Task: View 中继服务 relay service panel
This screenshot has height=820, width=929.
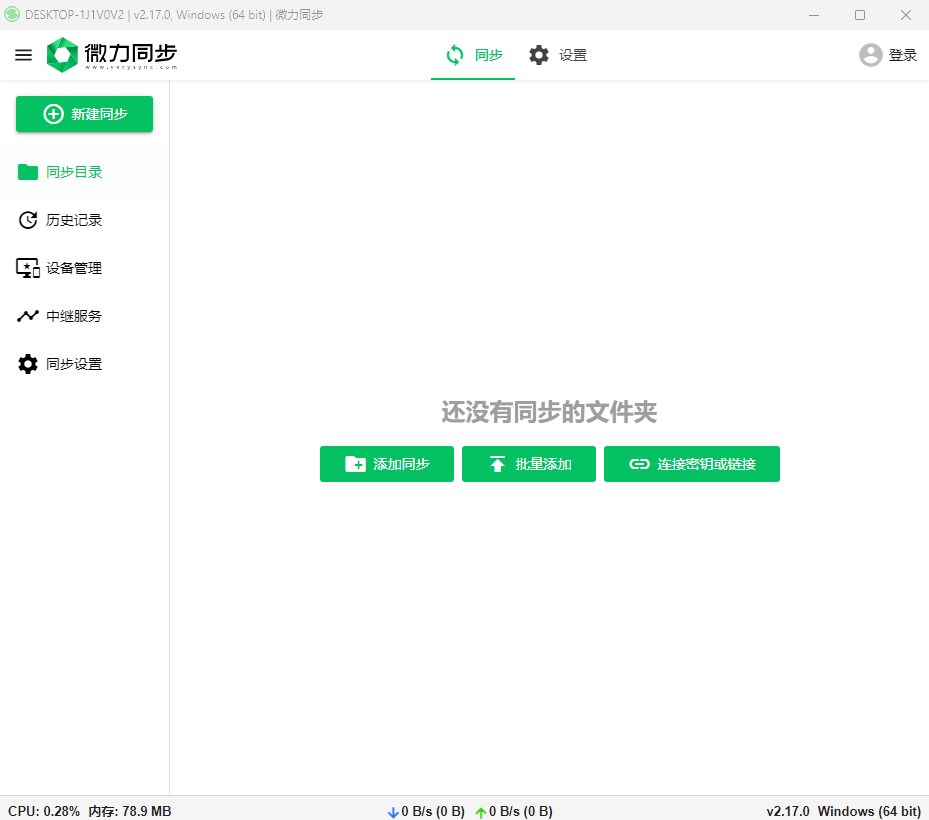Action: click(74, 315)
